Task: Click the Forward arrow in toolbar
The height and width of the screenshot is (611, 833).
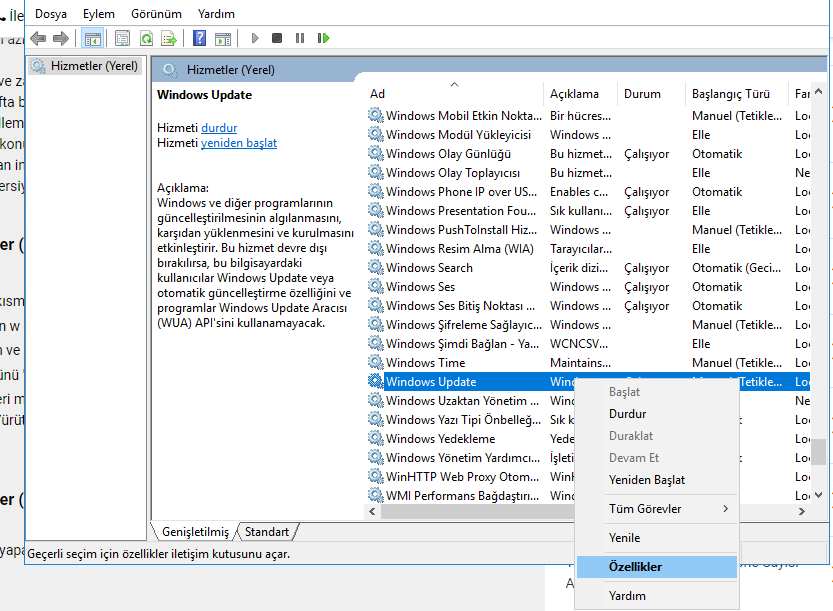Action: (x=60, y=38)
